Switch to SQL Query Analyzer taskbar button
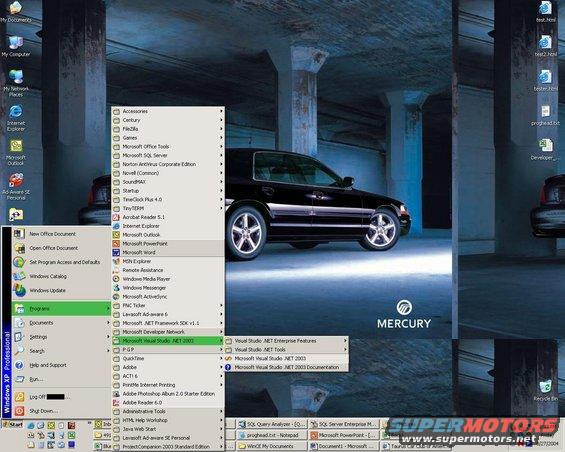This screenshot has width=565, height=452. [x=272, y=425]
